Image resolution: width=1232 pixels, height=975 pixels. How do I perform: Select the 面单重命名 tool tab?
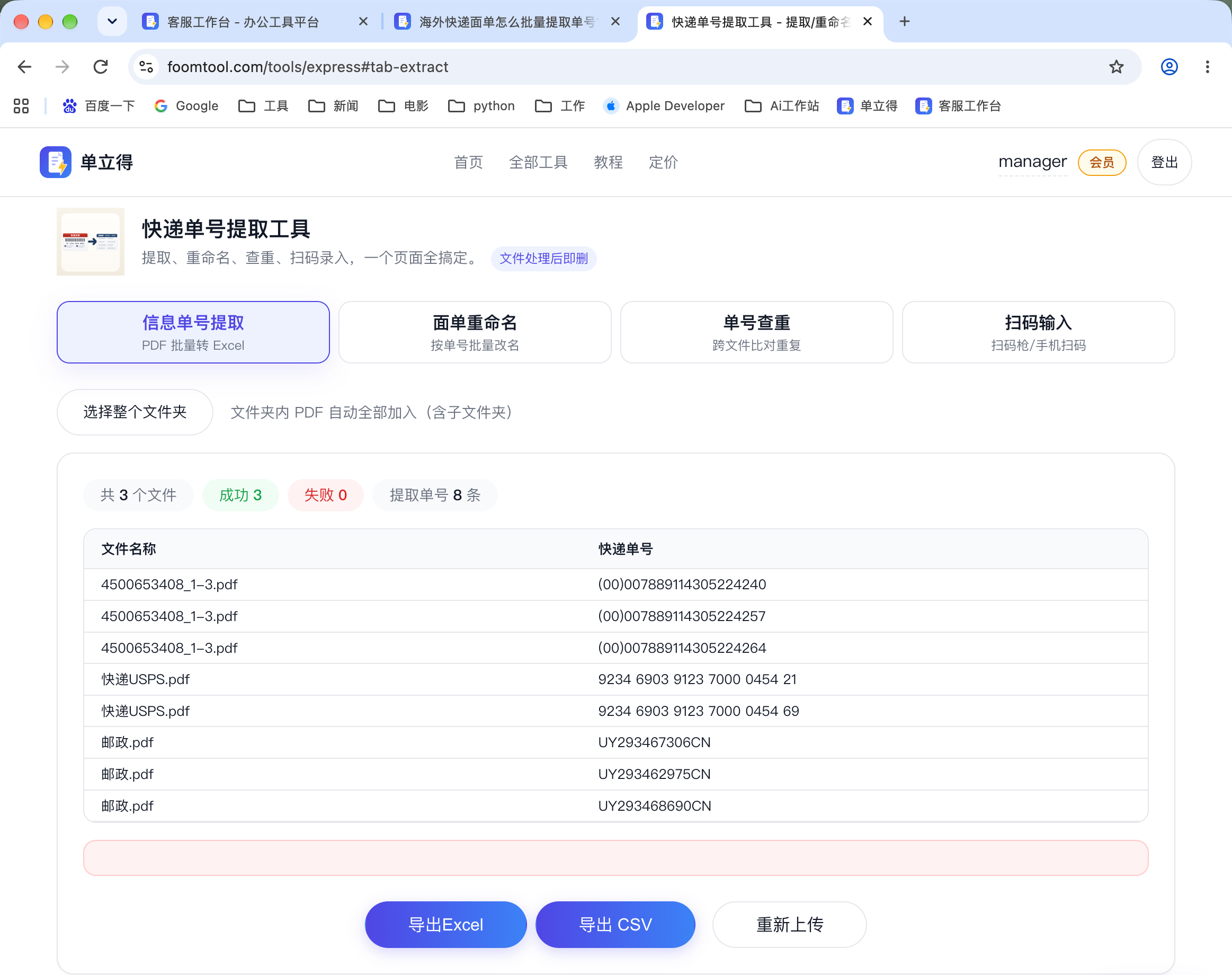(x=475, y=332)
